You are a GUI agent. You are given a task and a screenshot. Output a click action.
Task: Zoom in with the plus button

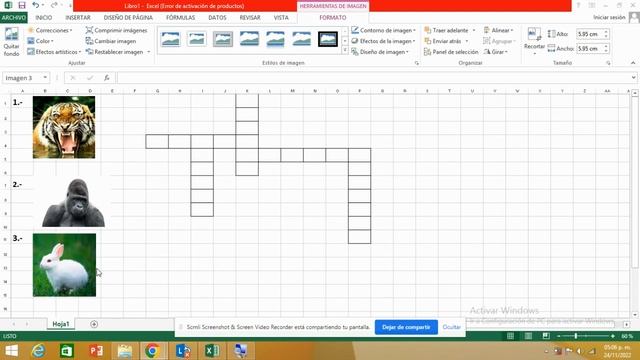613,336
